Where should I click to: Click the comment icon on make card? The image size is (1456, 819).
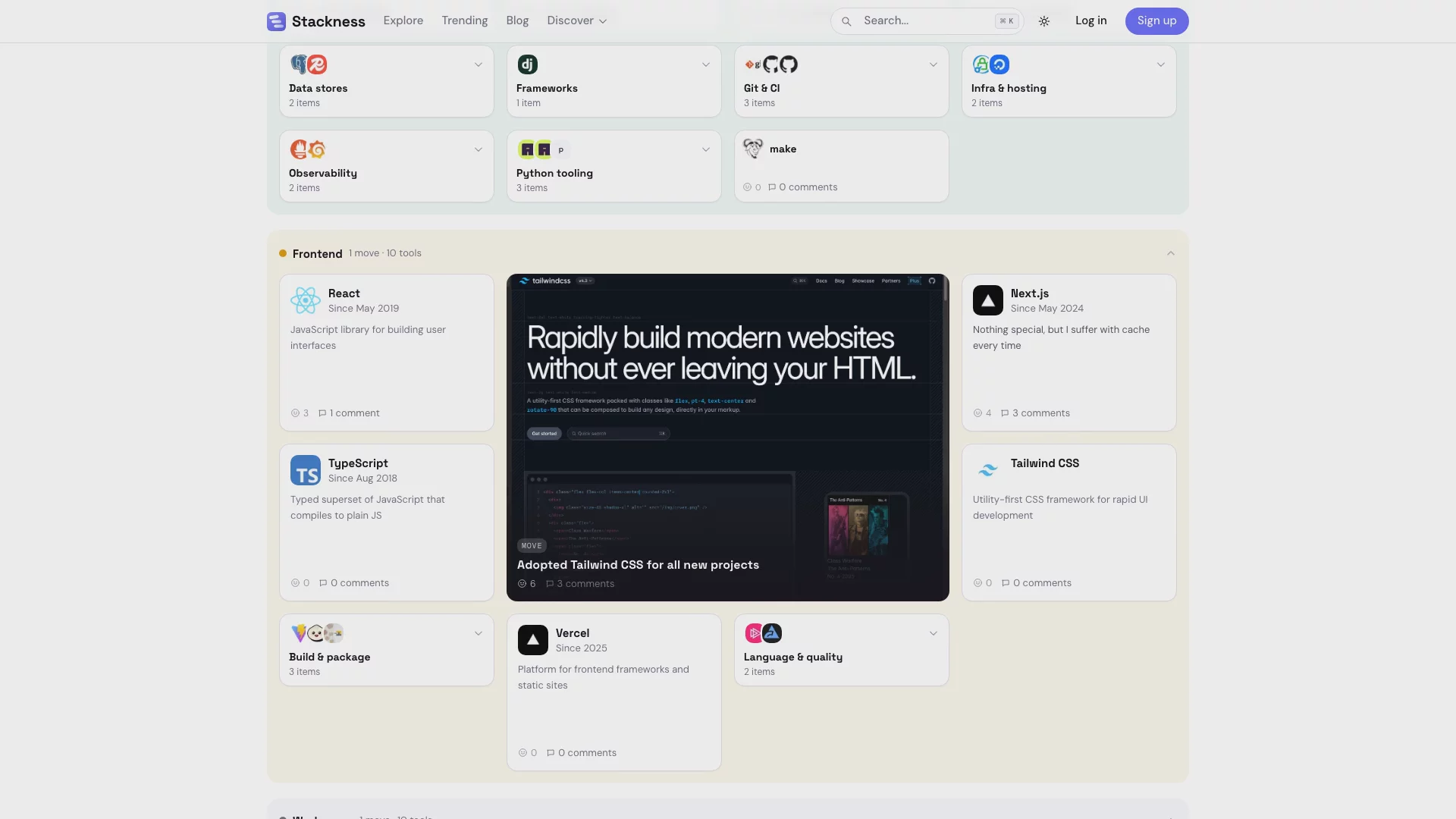(772, 187)
